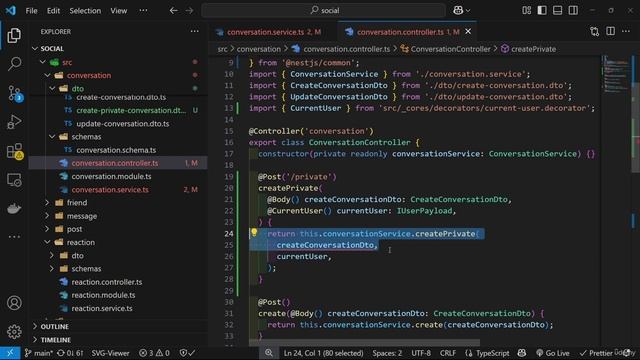Open the Remote Explorer view
Image resolution: width=640 pixels, height=360 pixels.
[14, 180]
